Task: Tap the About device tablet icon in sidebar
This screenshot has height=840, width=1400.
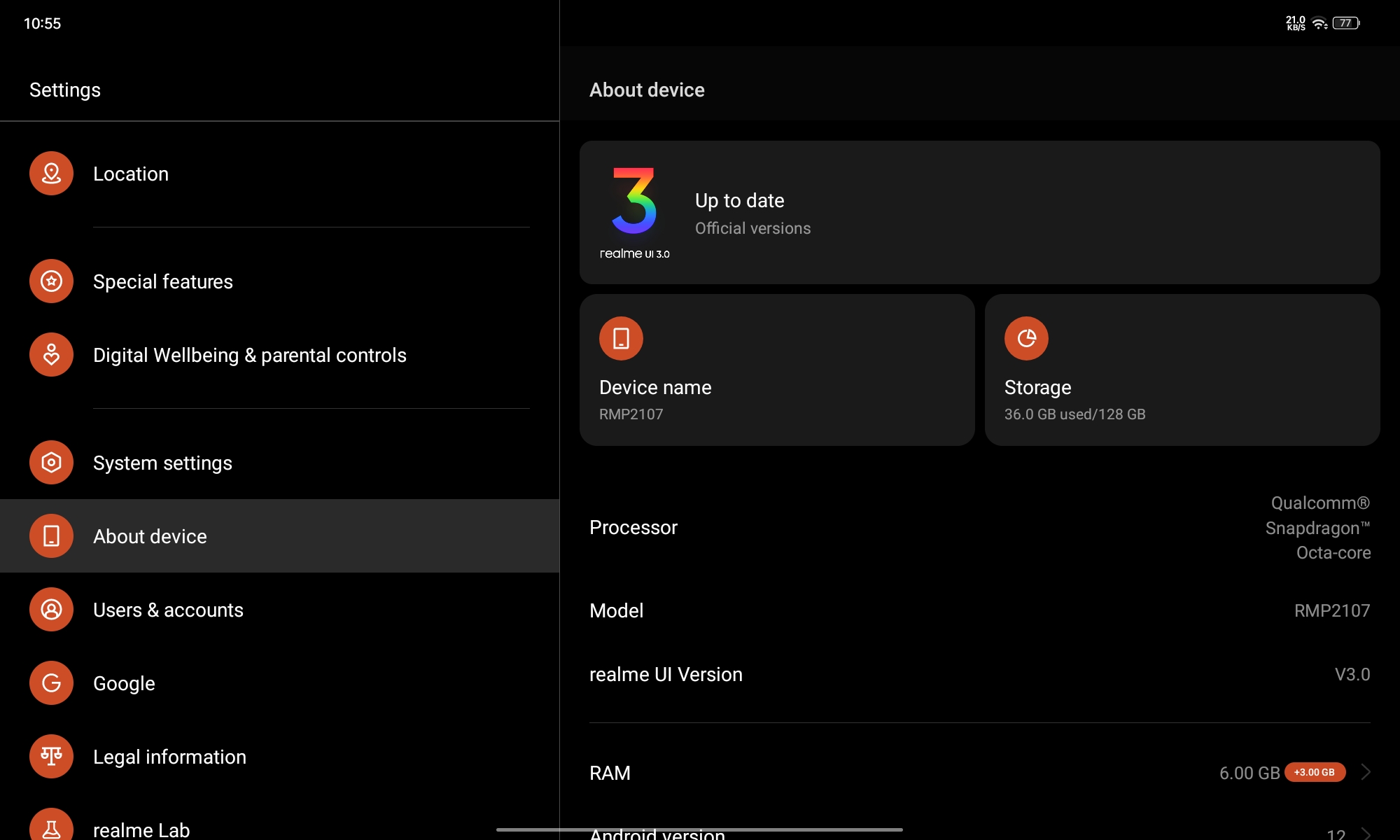Action: pyautogui.click(x=51, y=536)
